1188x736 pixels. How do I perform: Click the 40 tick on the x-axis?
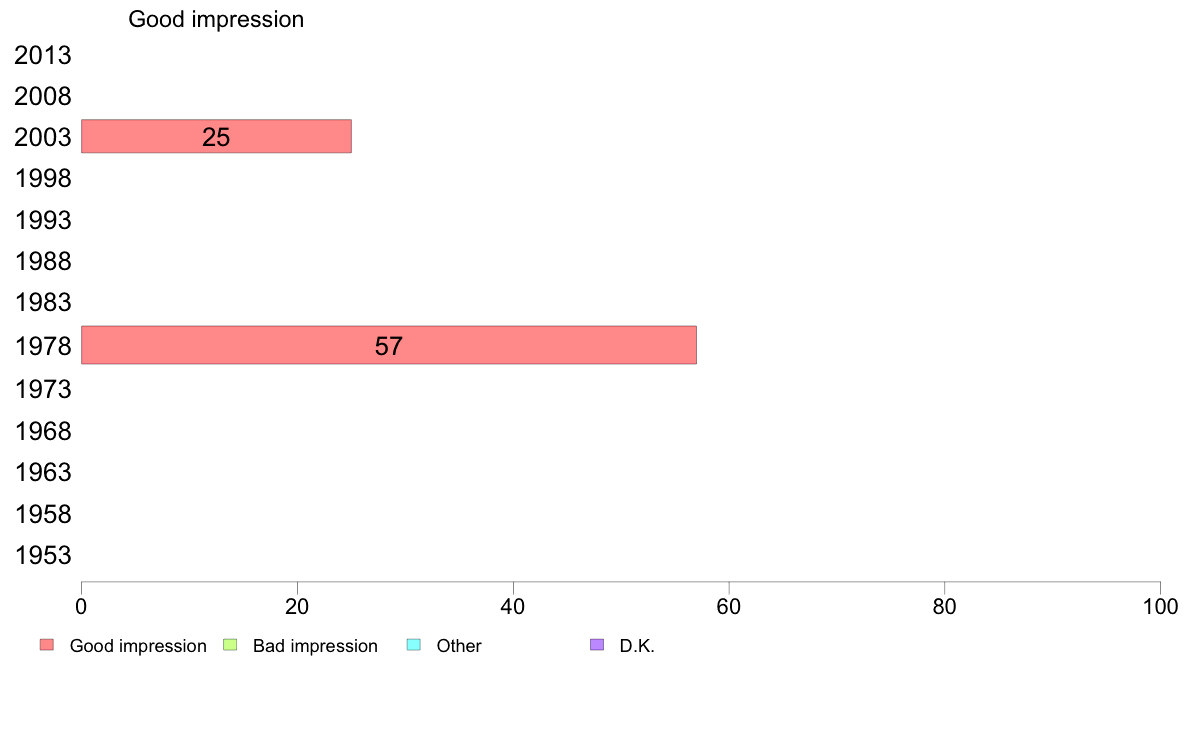tap(513, 606)
